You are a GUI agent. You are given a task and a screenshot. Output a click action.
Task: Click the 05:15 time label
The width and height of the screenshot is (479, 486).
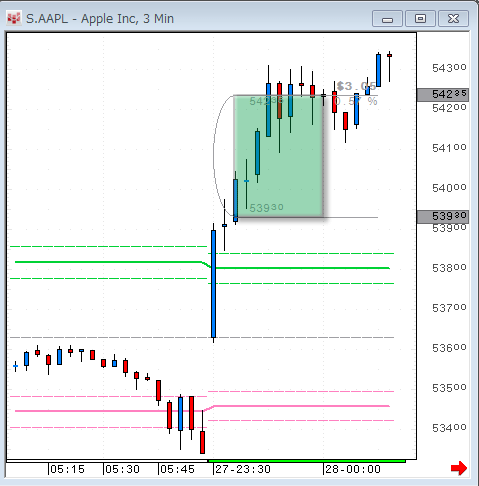[67, 470]
